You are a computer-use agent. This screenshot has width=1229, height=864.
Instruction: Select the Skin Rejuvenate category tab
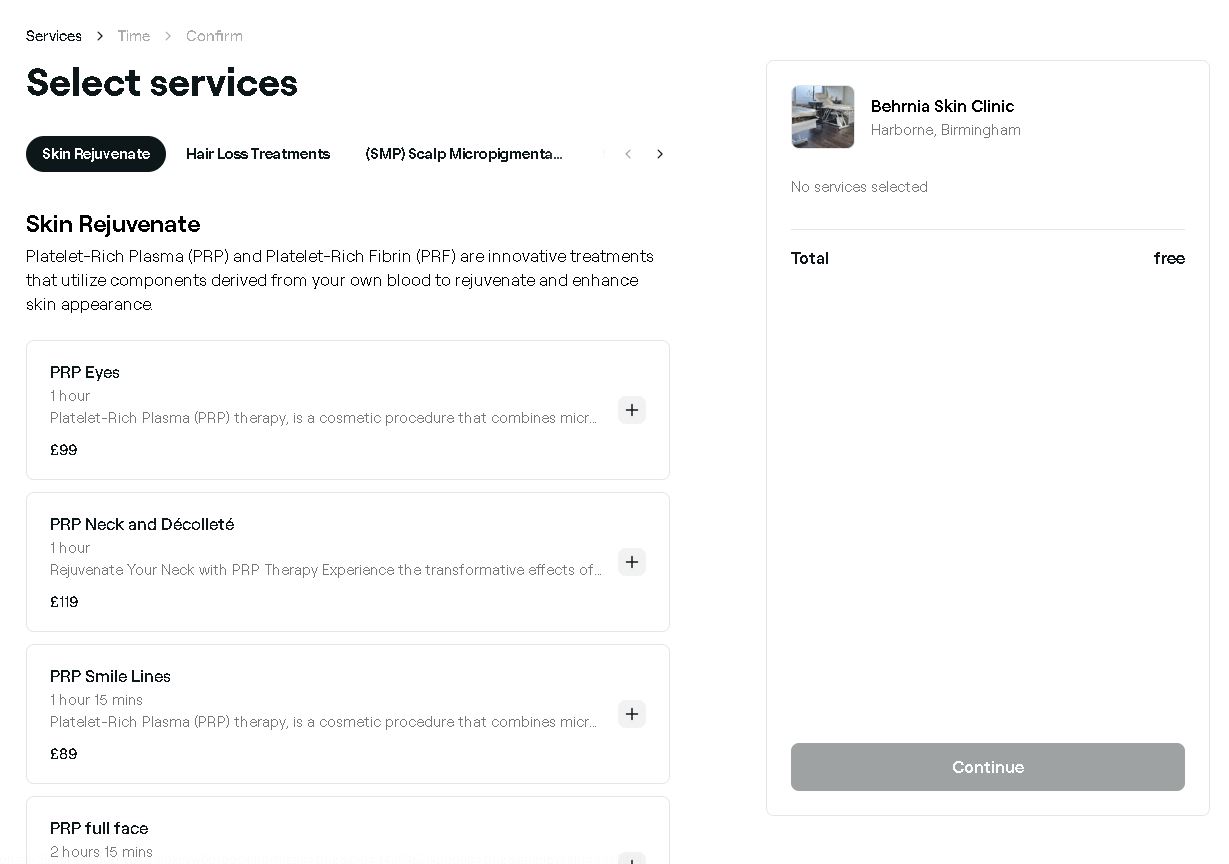coord(96,154)
